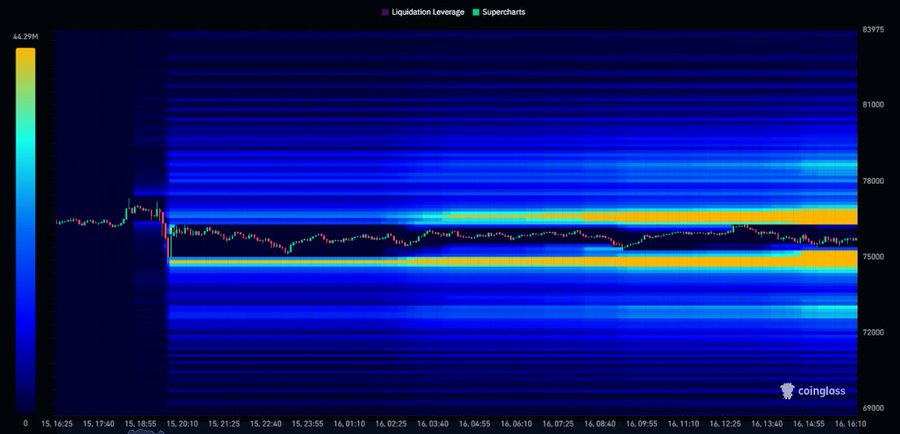Click the 16, 01:10 time label
This screenshot has width=900, height=434.
point(350,424)
